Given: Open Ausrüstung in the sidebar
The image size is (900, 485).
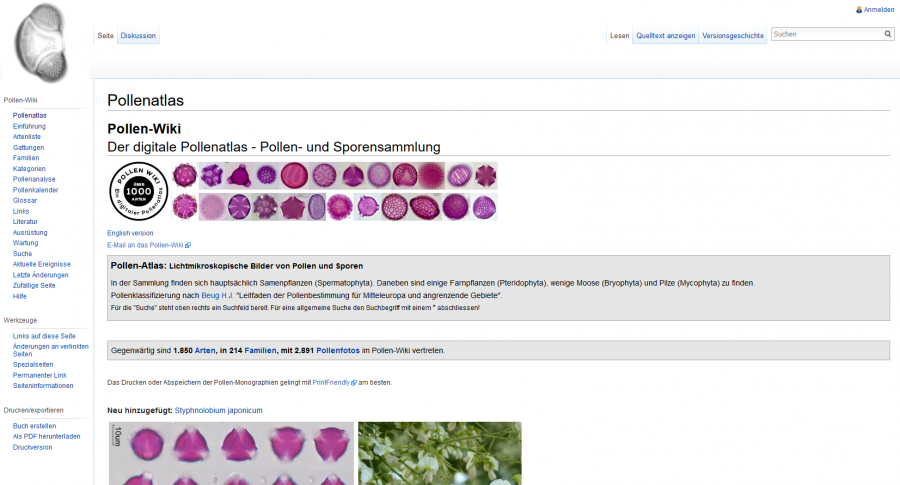Looking at the screenshot, I should click(x=30, y=232).
